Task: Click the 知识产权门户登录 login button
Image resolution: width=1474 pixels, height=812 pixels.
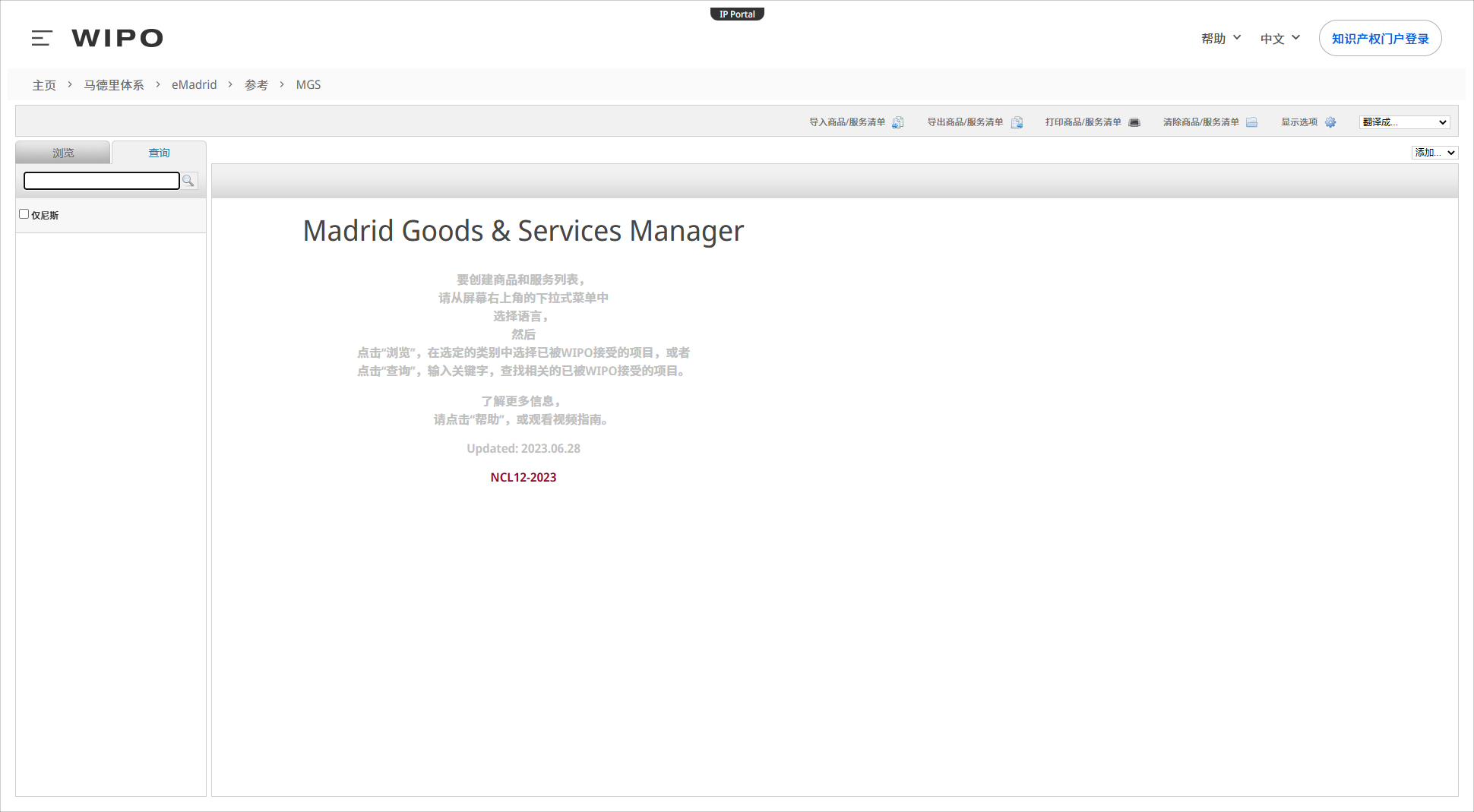Action: [1380, 39]
